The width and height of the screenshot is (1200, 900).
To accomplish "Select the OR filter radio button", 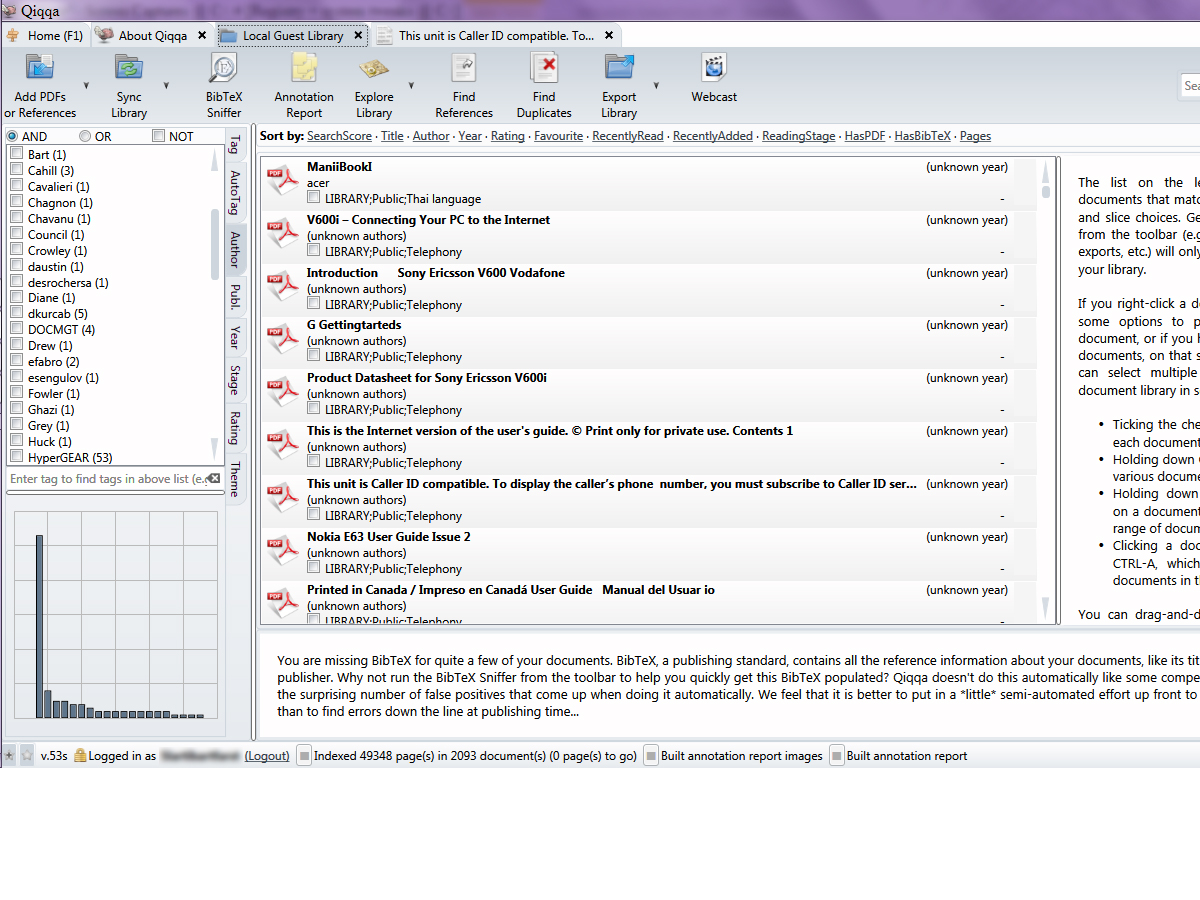I will (85, 136).
